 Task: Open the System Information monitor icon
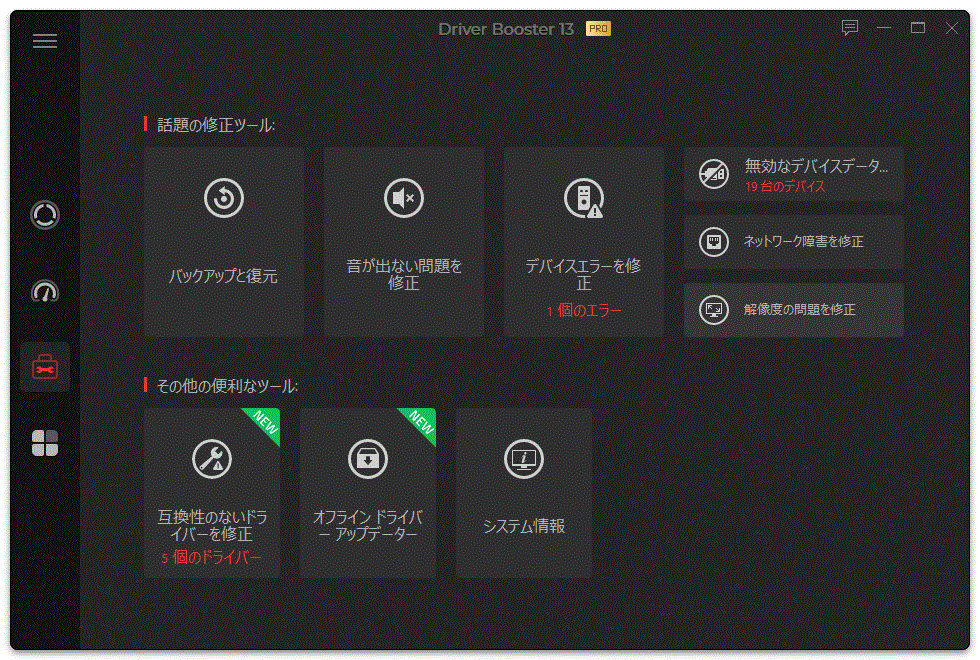click(523, 459)
